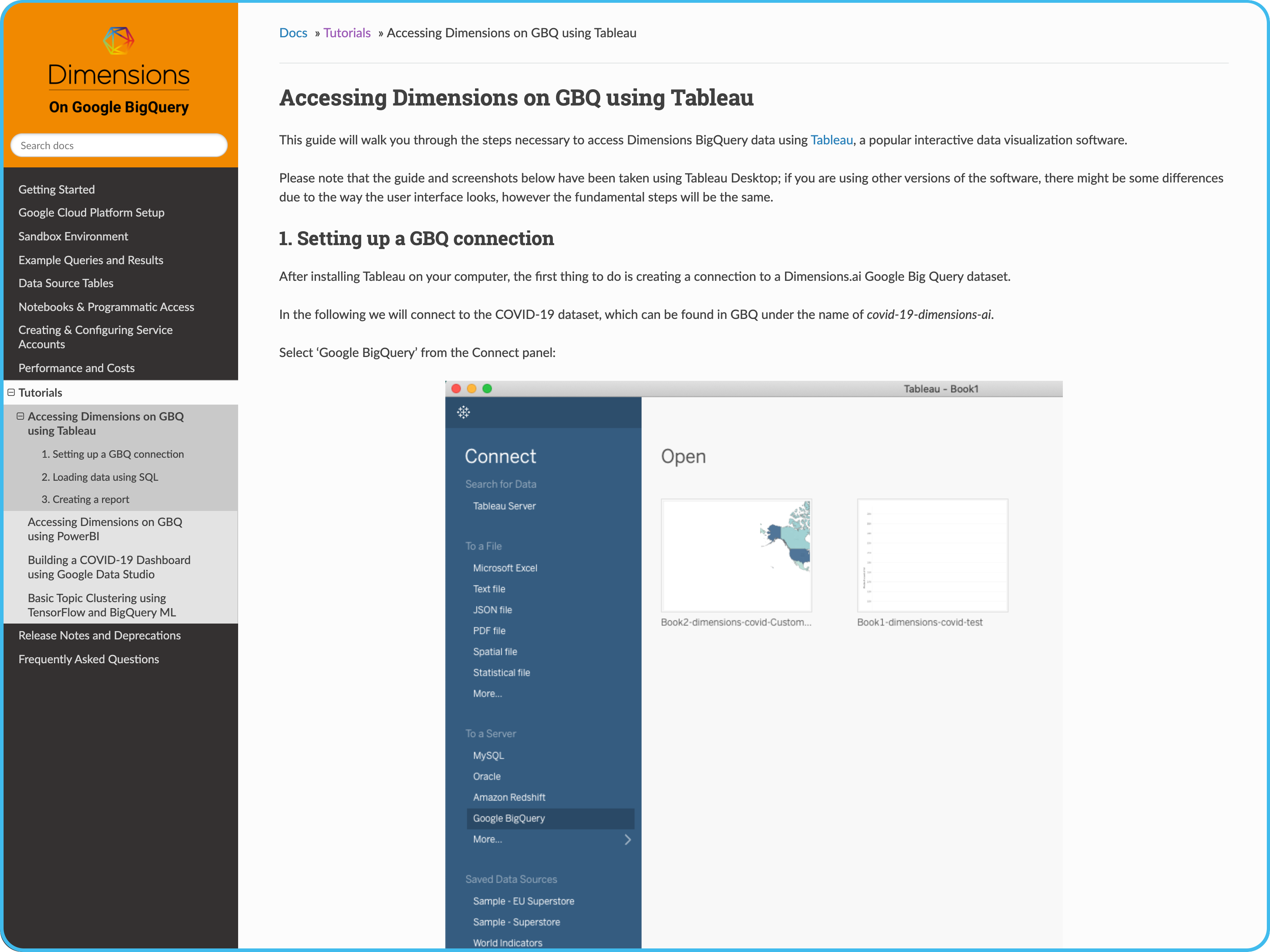Click the Tableau start page icon
Screen dimensions: 1270x952
tap(463, 412)
